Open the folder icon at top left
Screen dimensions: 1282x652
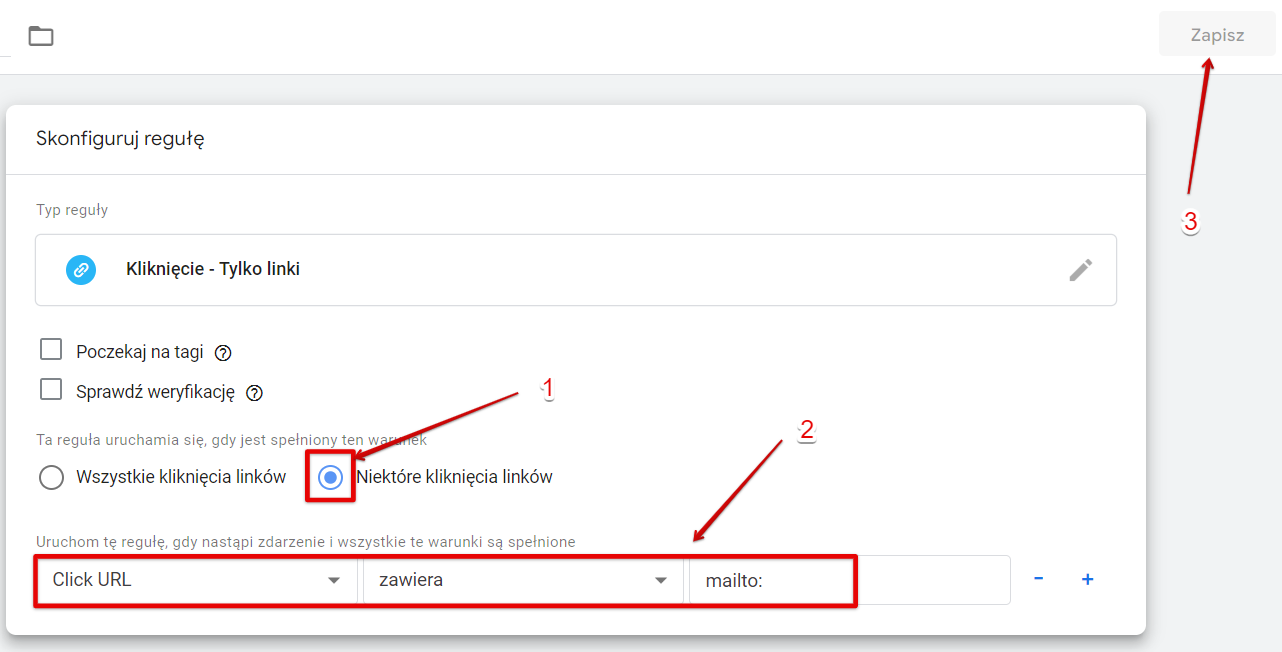(x=41, y=37)
